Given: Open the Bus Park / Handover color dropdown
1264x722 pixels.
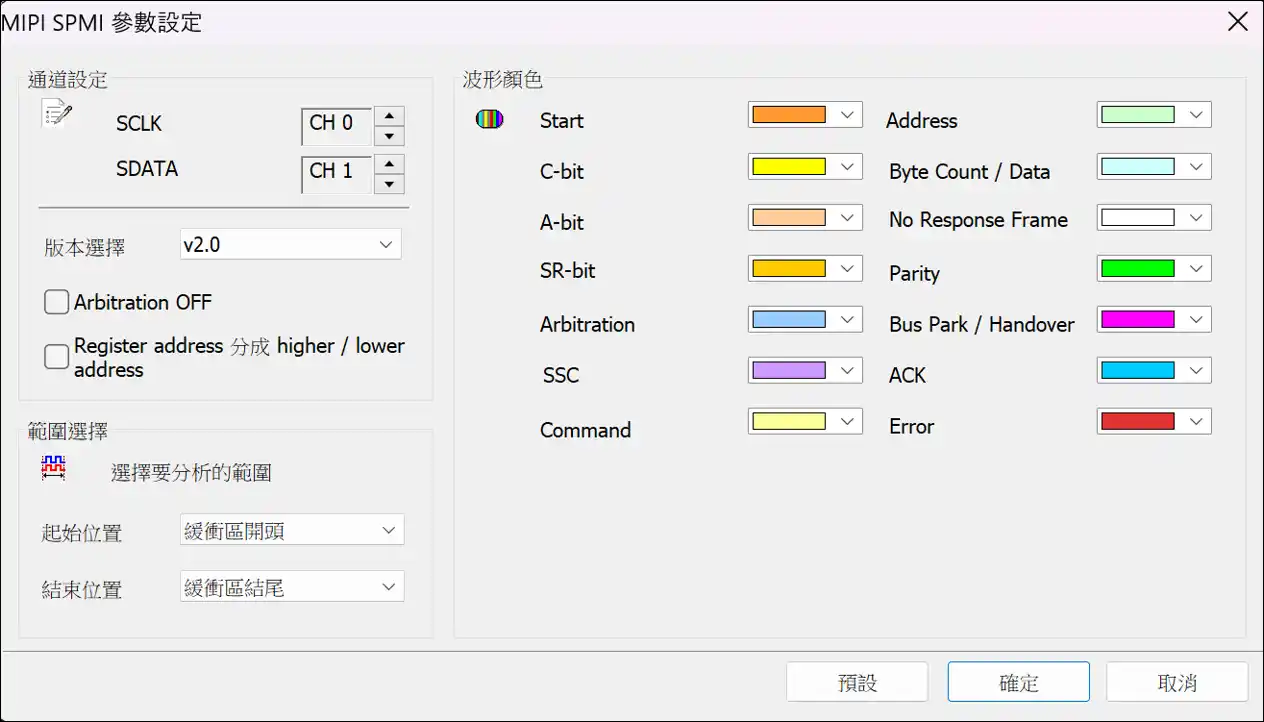Looking at the screenshot, I should [x=1153, y=320].
